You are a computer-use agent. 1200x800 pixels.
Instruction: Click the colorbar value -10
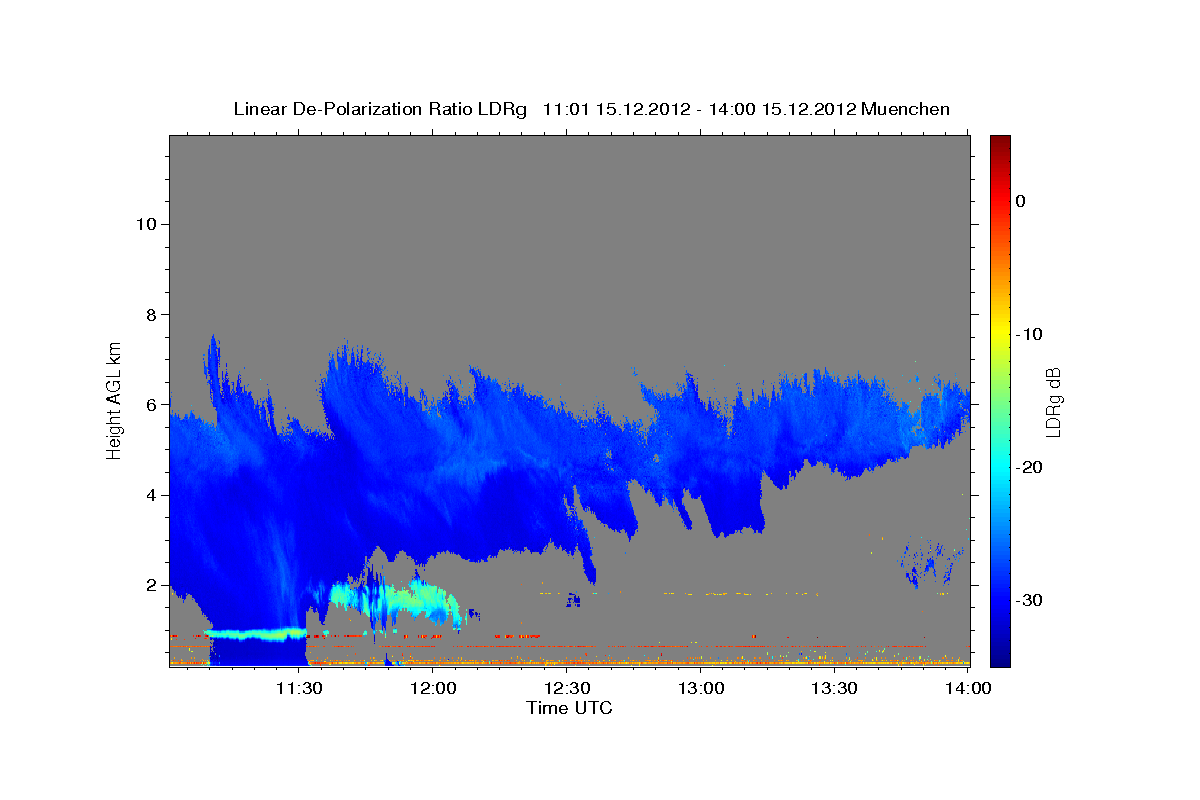[x=1028, y=334]
